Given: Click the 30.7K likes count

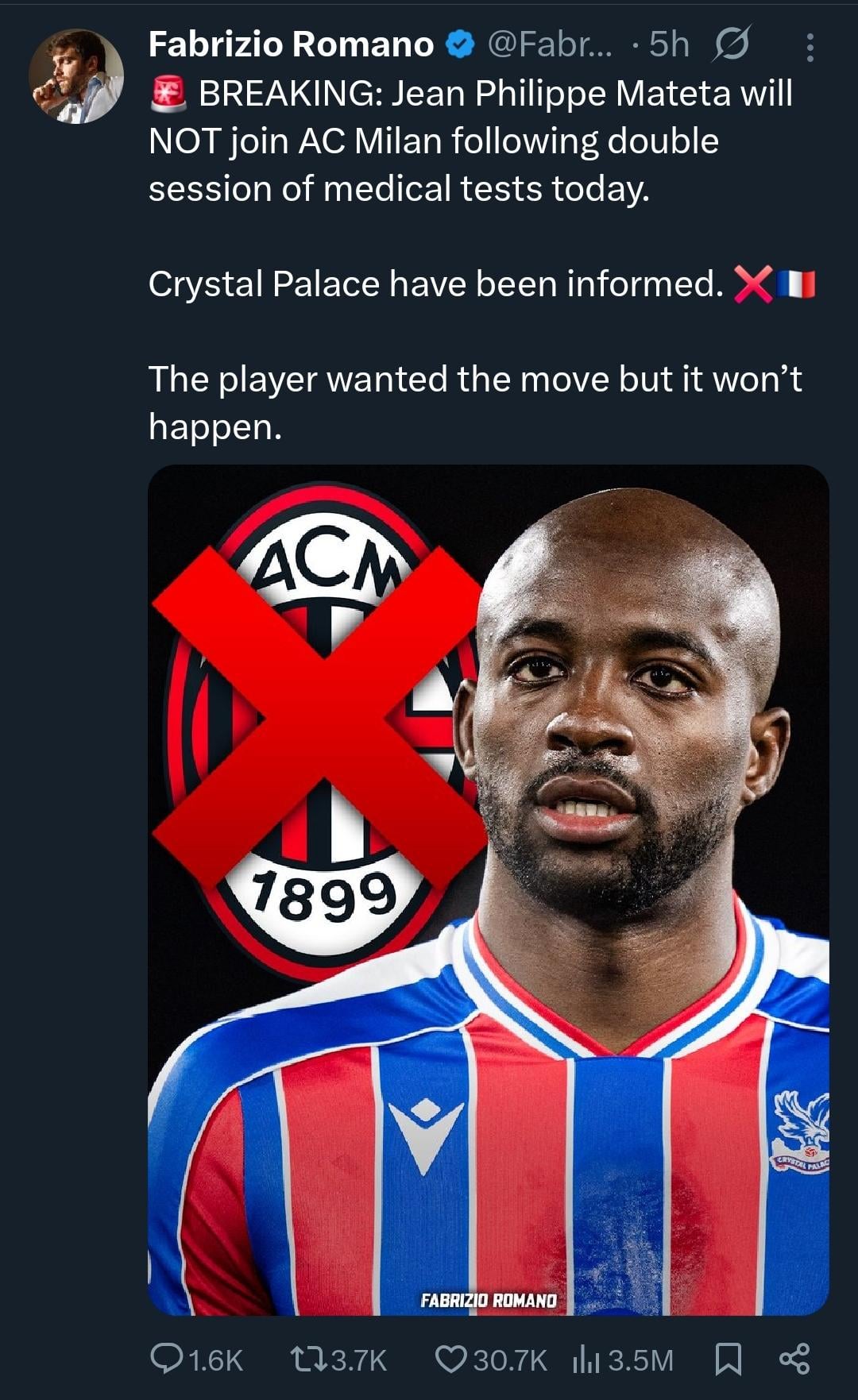Looking at the screenshot, I should (x=510, y=1360).
